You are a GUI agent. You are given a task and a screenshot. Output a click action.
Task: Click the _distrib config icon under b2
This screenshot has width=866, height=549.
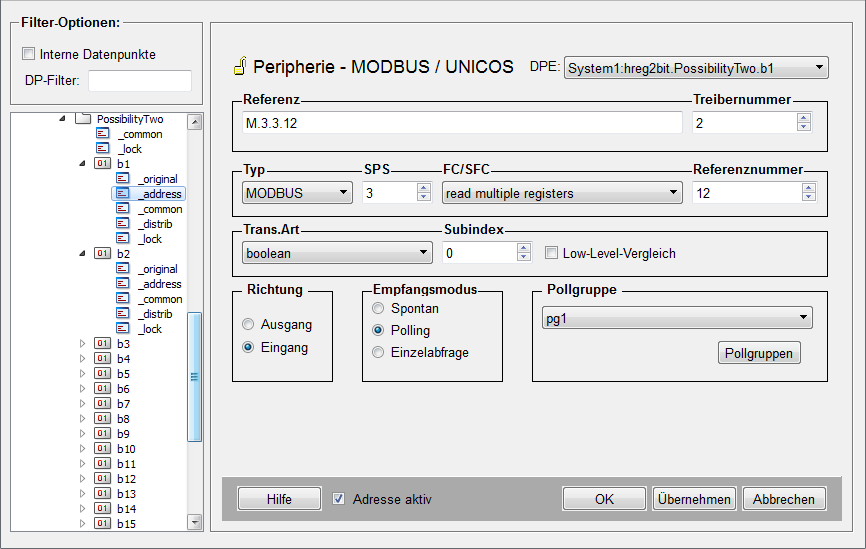click(123, 314)
